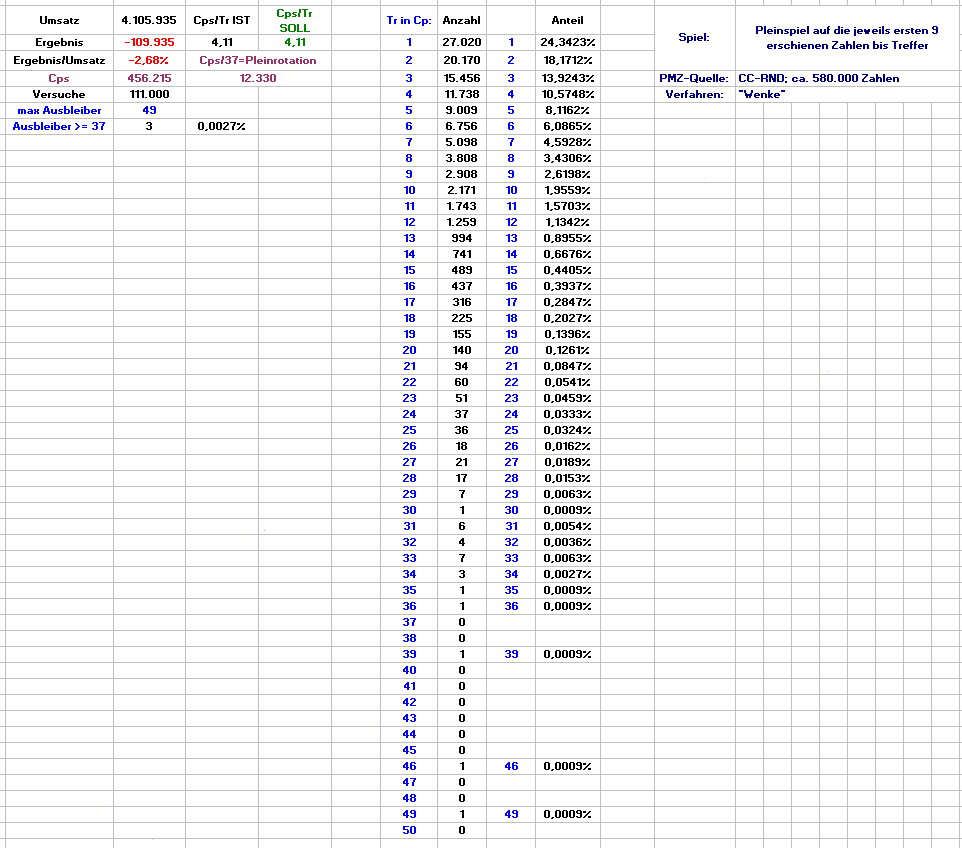
Task: Select the Anteil value 1,5703%
Action: pos(568,206)
